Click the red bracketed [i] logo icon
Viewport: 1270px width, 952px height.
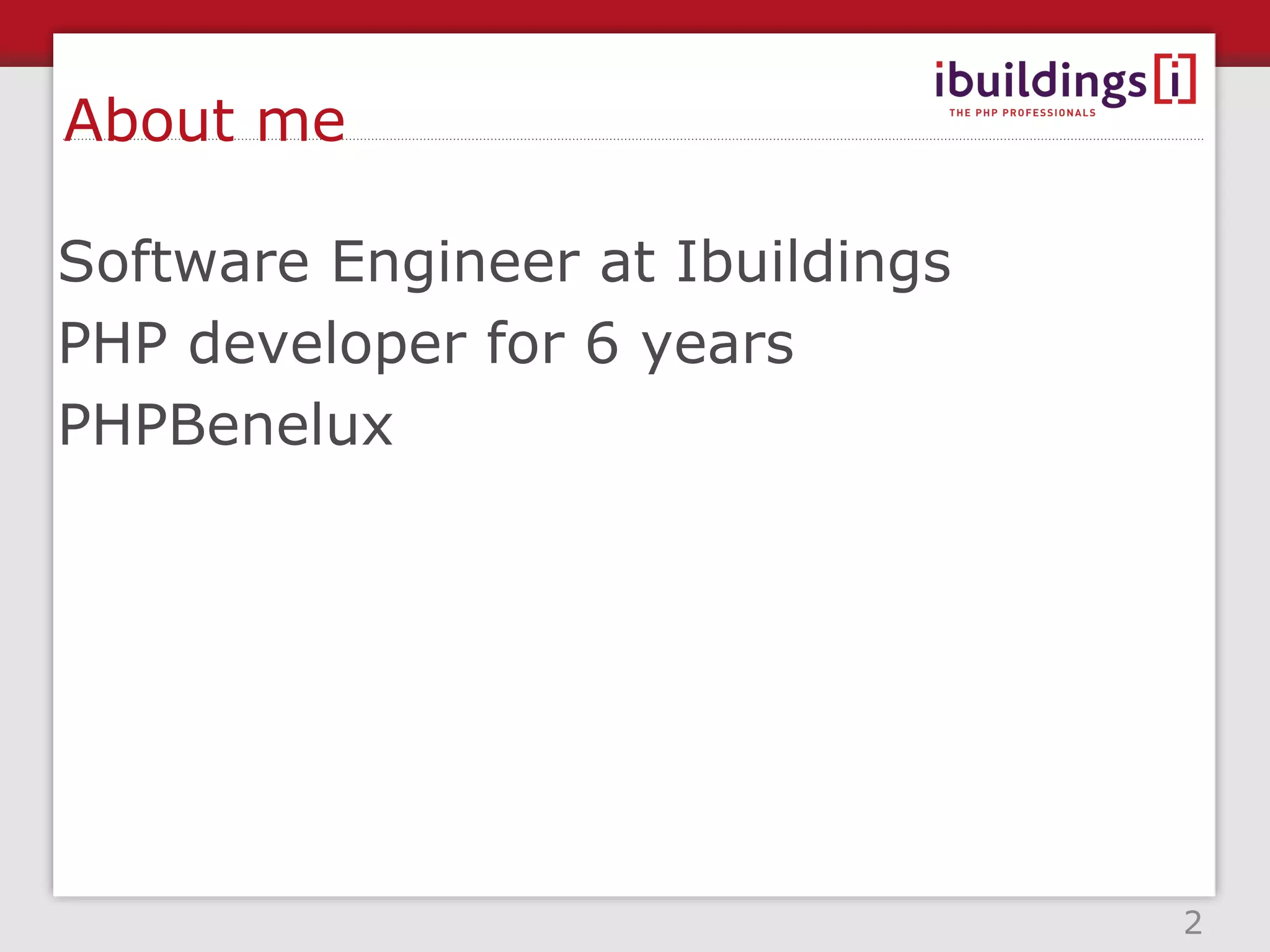click(1175, 79)
